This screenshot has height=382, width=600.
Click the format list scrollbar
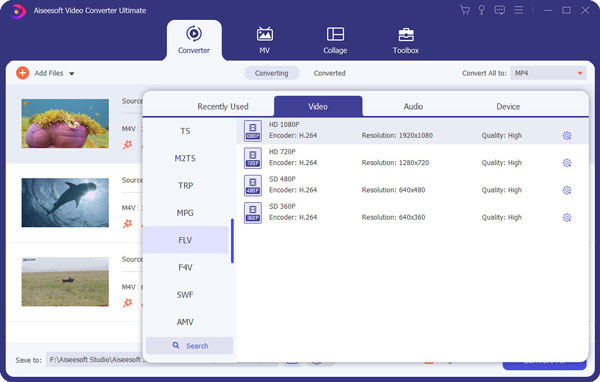232,241
